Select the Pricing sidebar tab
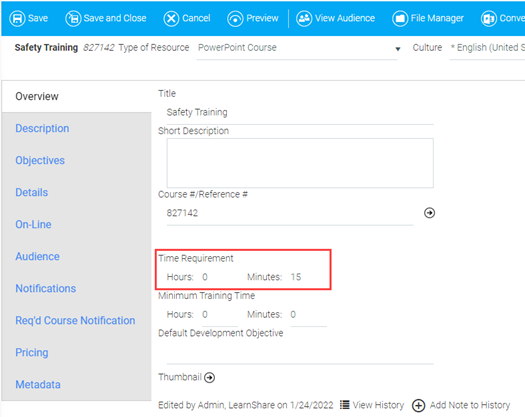This screenshot has height=417, width=525. pos(32,352)
